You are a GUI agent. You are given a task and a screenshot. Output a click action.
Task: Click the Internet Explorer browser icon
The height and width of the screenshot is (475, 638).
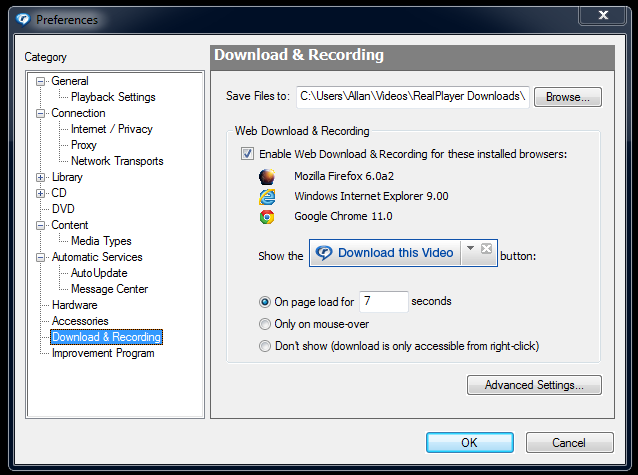267,197
